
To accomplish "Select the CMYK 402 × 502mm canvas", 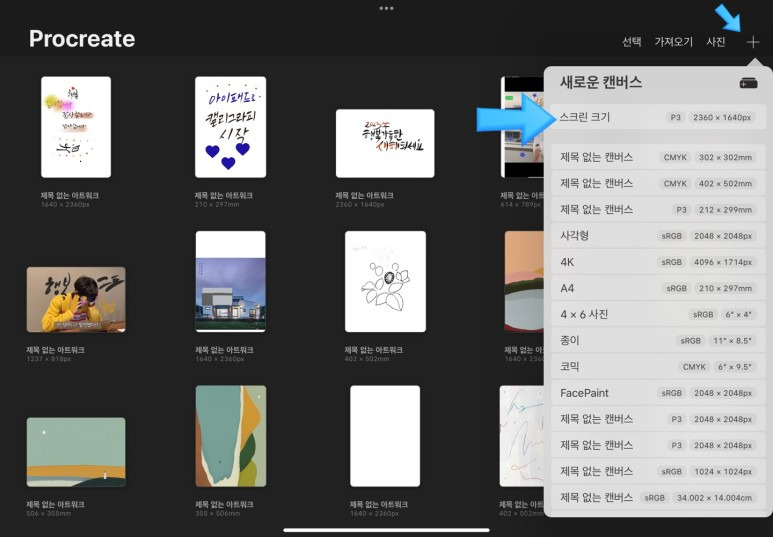I will 658,183.
